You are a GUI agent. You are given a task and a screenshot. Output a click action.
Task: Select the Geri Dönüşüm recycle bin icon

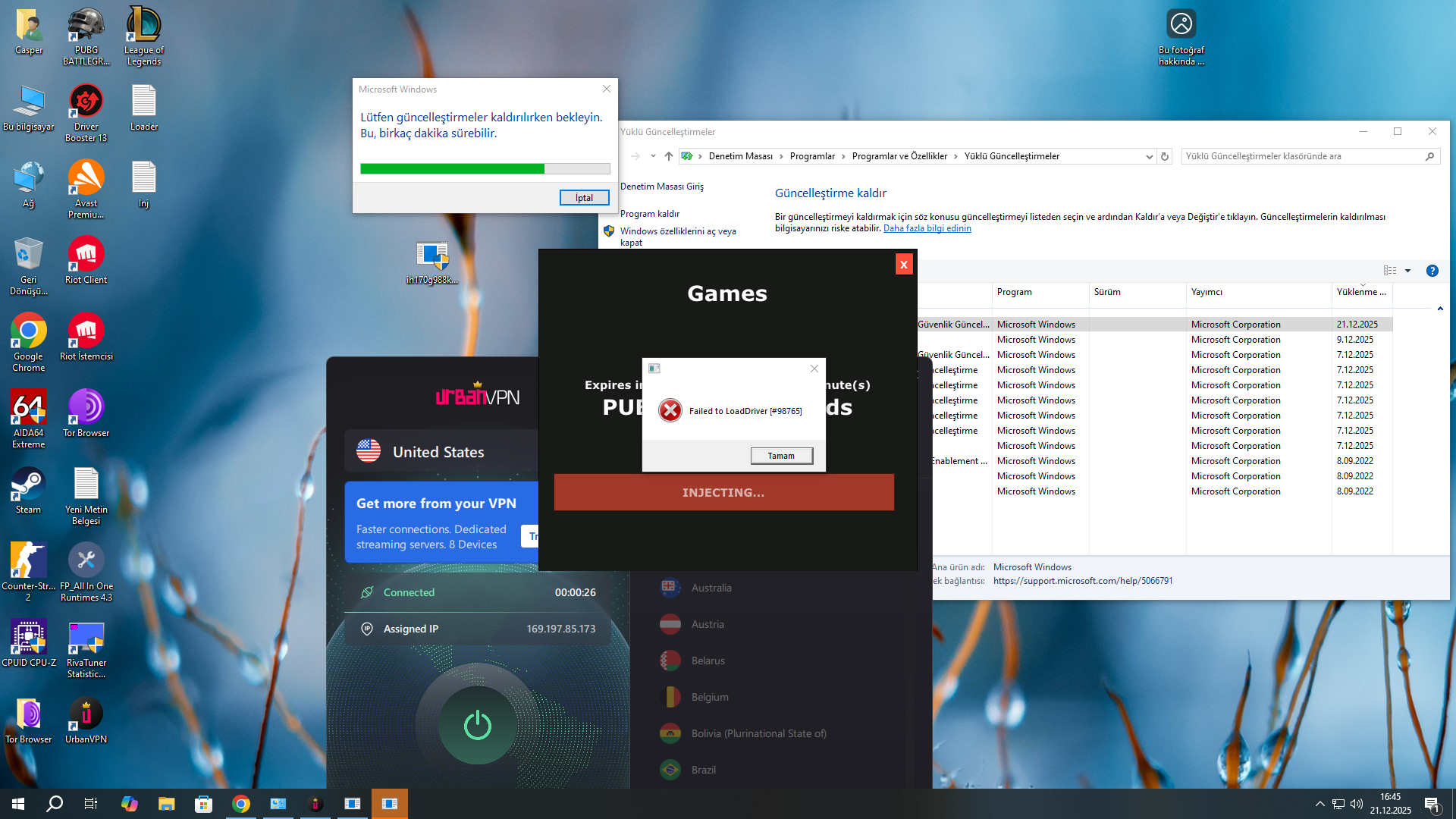[29, 265]
